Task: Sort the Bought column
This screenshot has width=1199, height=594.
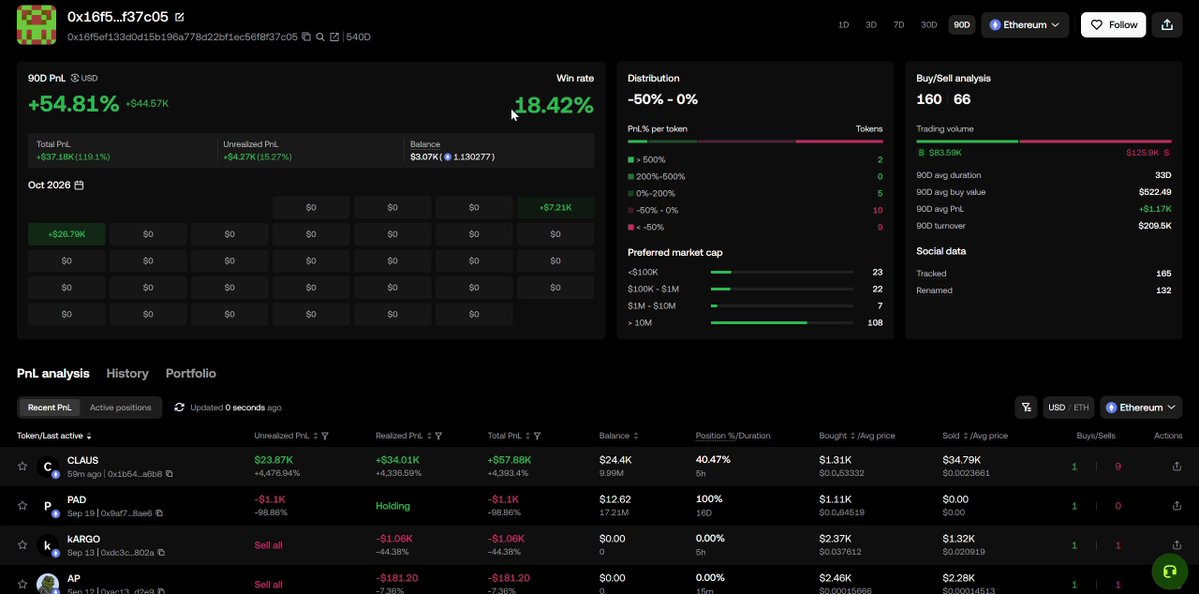Action: click(853, 436)
